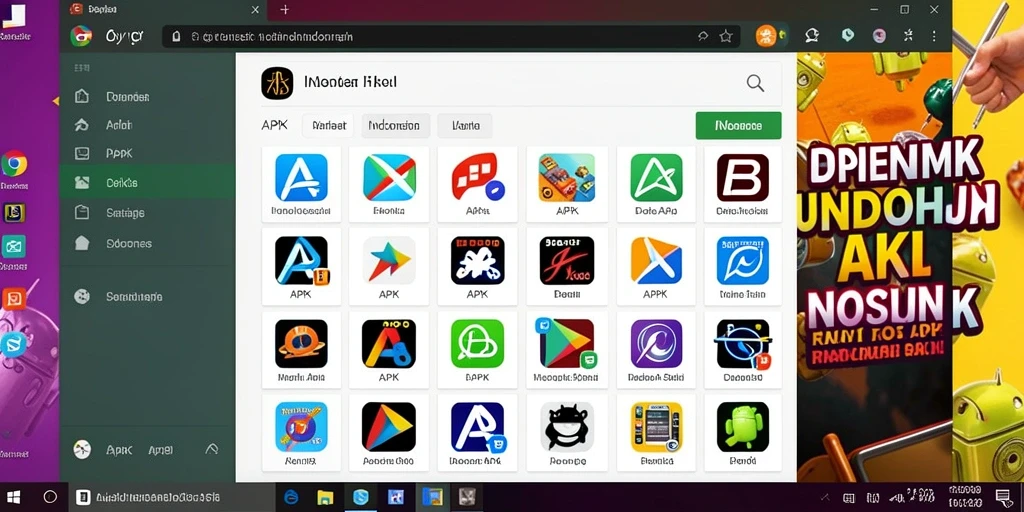
Task: Open the Chrome desktop shortcut
Action: tap(14, 164)
